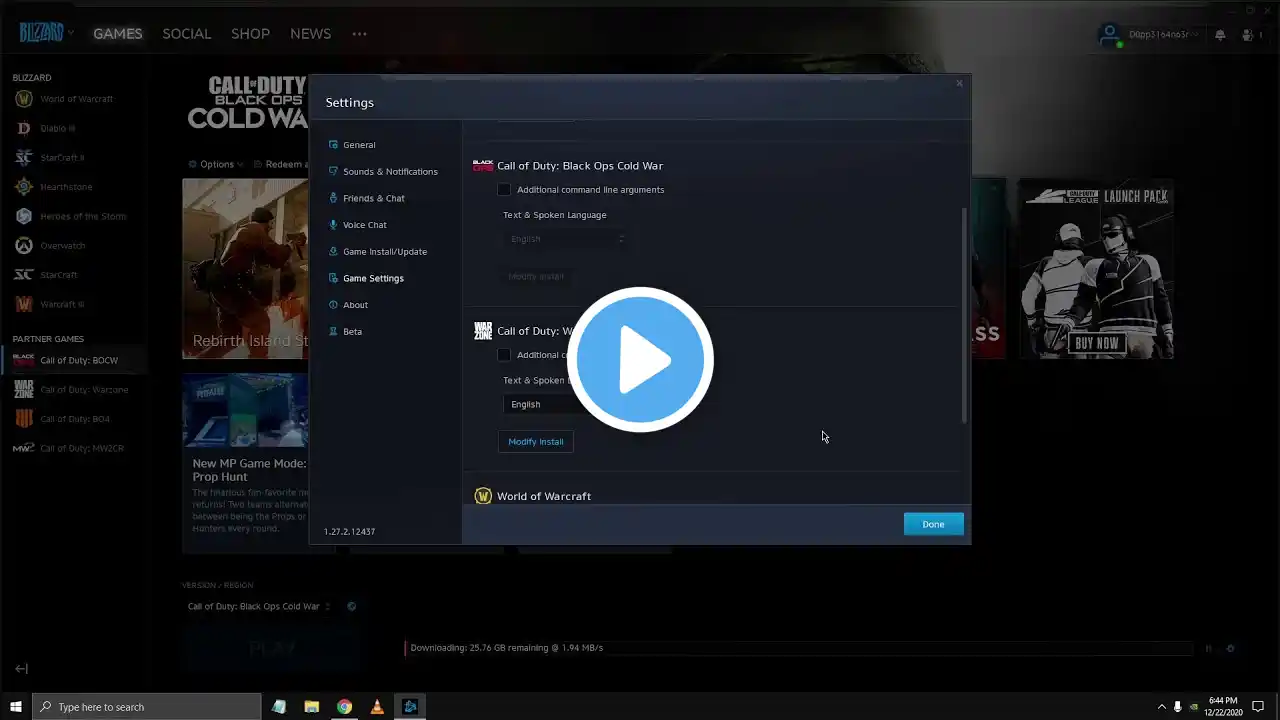Click the Windows search box

coord(147,707)
